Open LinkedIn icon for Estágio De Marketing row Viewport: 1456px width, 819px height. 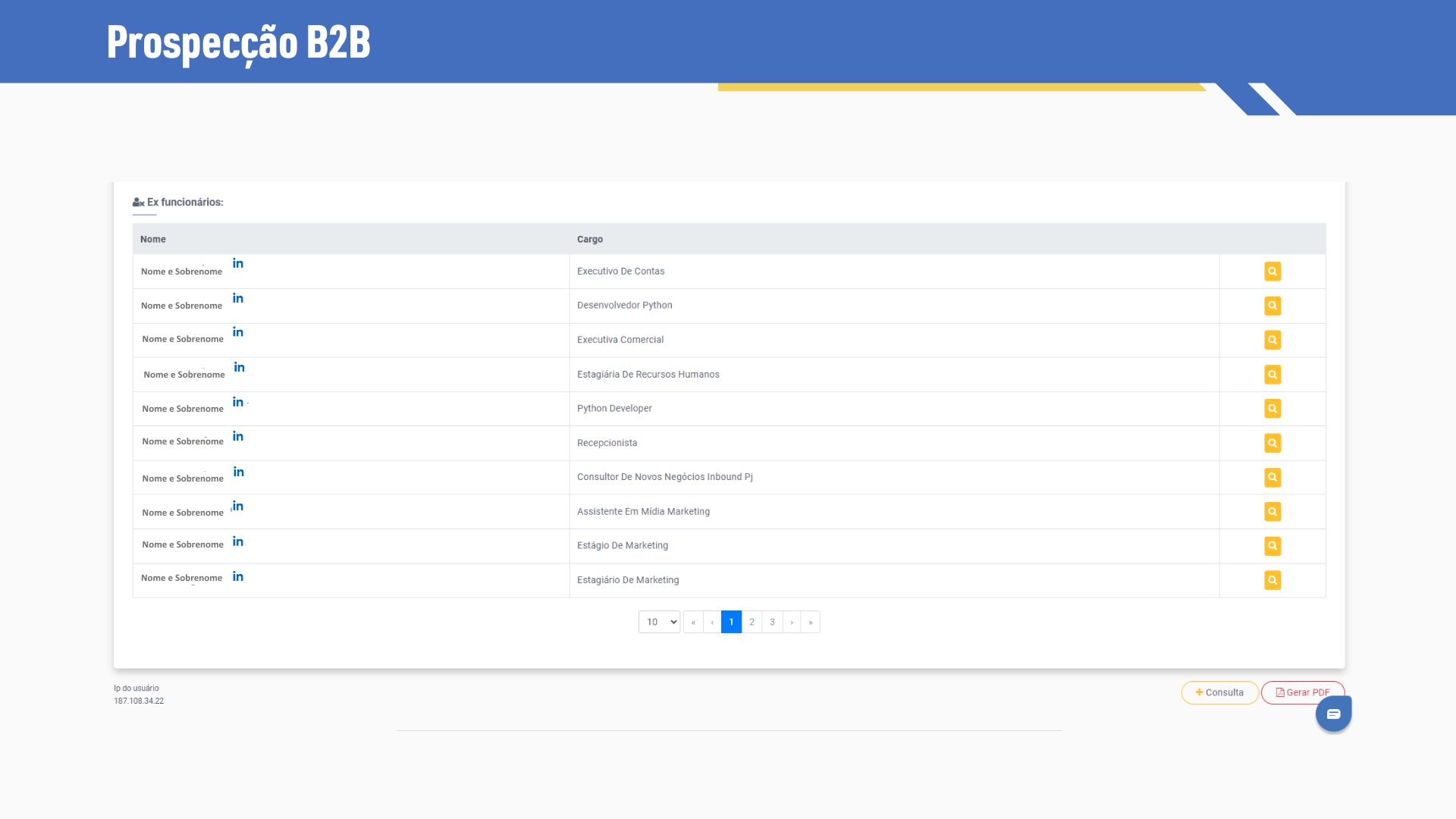pyautogui.click(x=238, y=541)
